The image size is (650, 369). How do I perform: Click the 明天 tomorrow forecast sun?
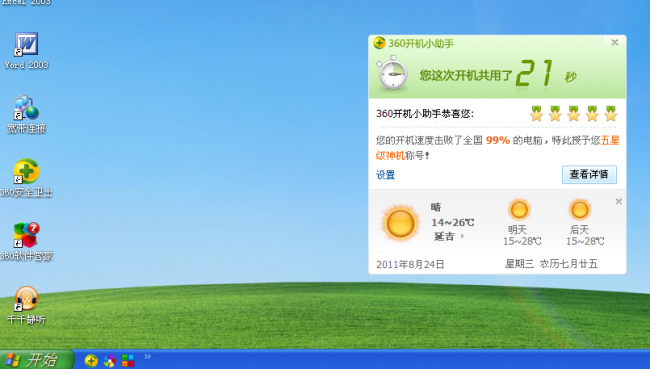(519, 210)
